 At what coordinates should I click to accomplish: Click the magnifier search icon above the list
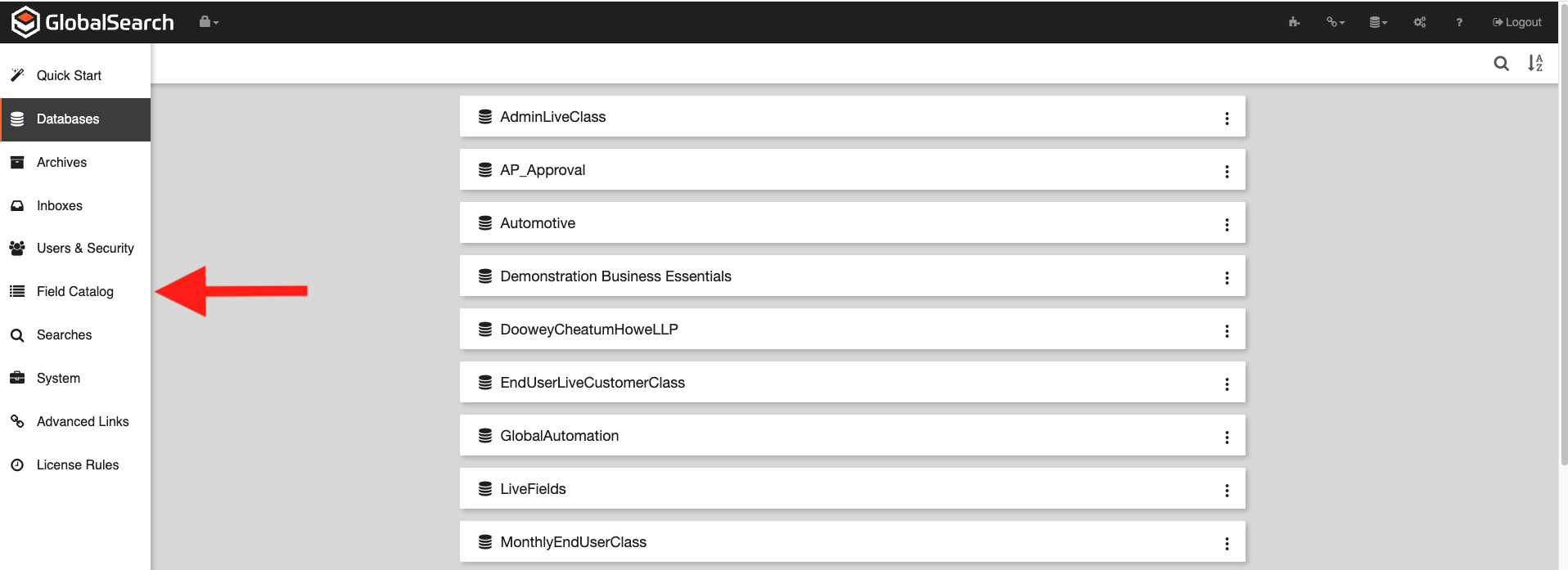click(x=1501, y=63)
